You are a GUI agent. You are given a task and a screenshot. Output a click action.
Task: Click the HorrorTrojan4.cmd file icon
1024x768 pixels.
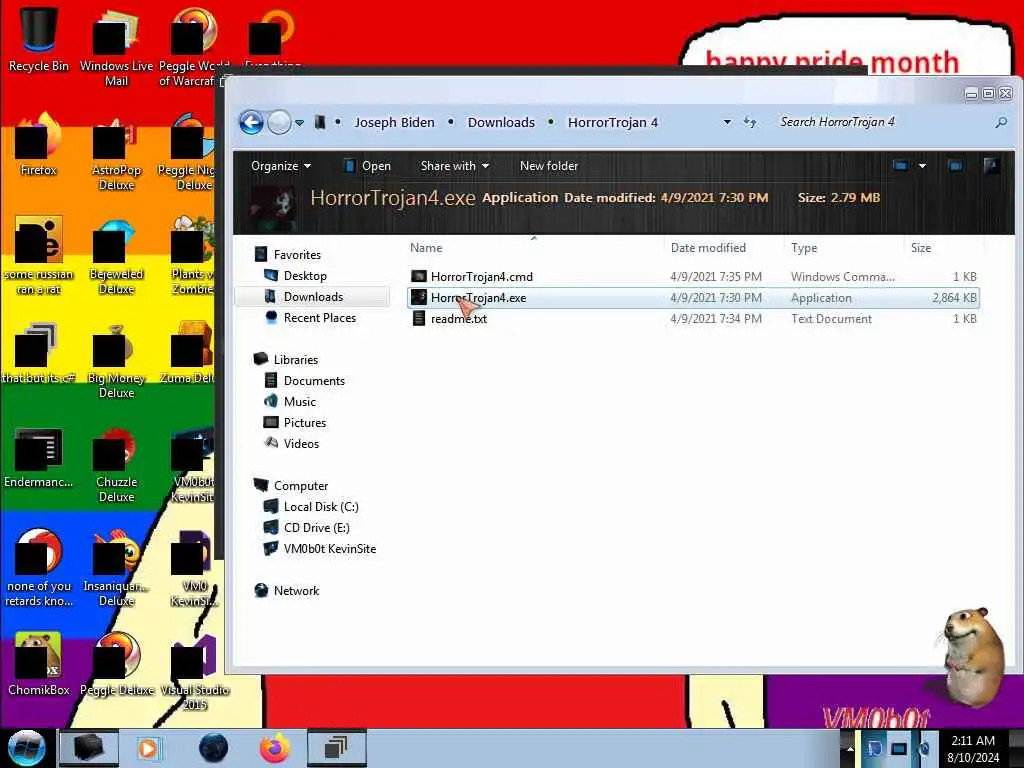point(419,277)
